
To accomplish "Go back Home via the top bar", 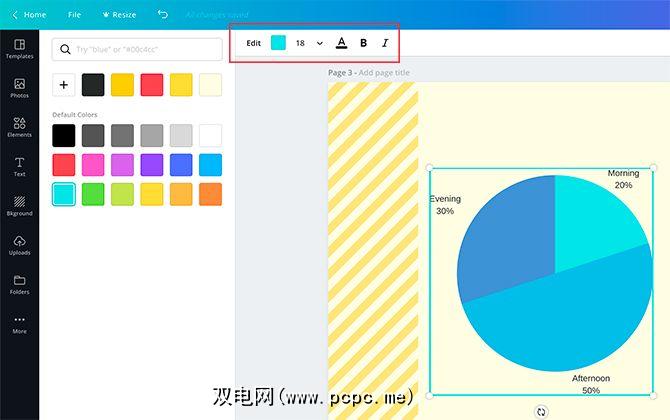I will tap(29, 15).
